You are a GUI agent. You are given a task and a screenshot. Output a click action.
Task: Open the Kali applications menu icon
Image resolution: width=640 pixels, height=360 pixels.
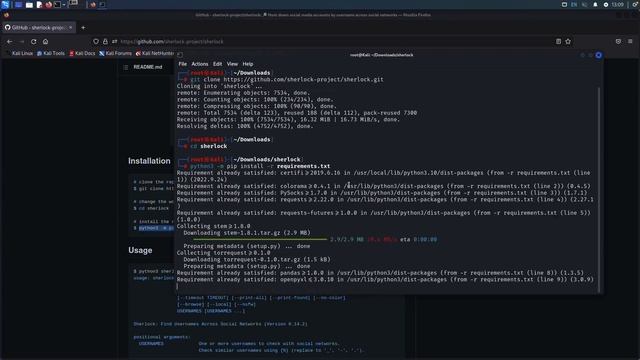click(x=5, y=4)
